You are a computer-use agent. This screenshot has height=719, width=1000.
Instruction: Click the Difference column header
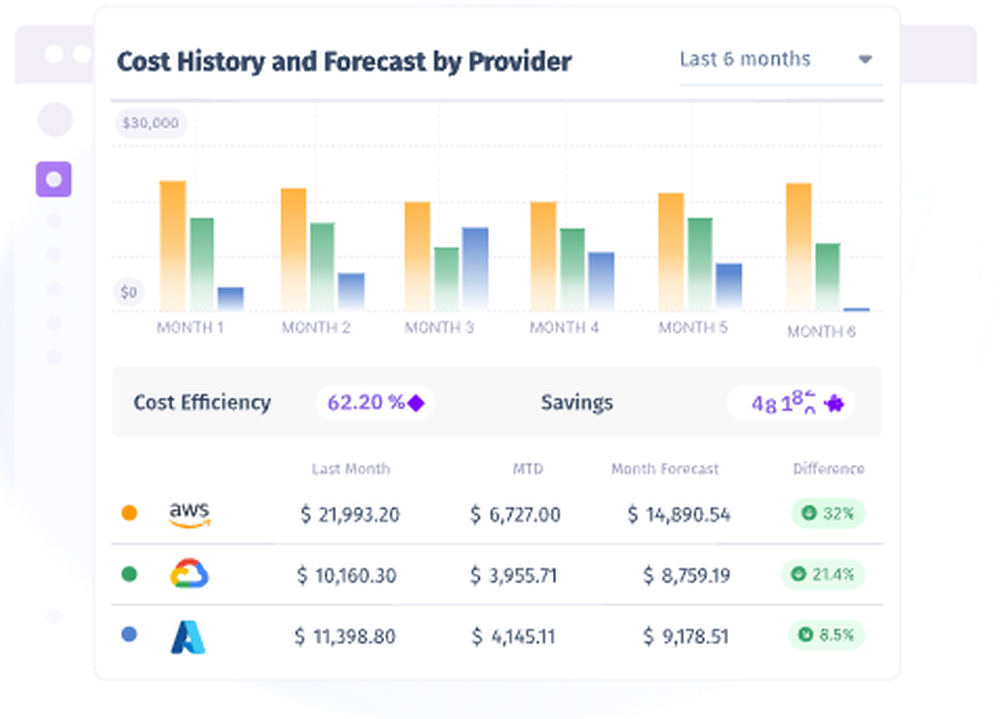coord(828,469)
